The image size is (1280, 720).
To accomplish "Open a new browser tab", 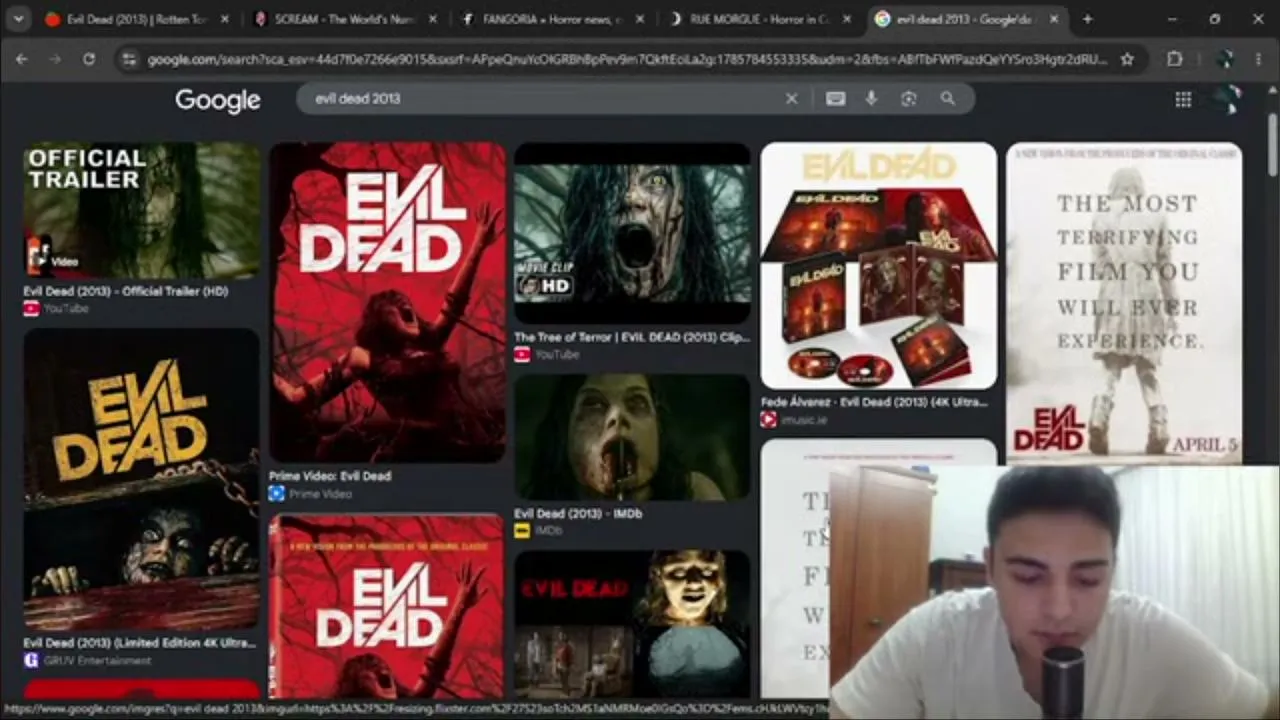I will pyautogui.click(x=1087, y=19).
